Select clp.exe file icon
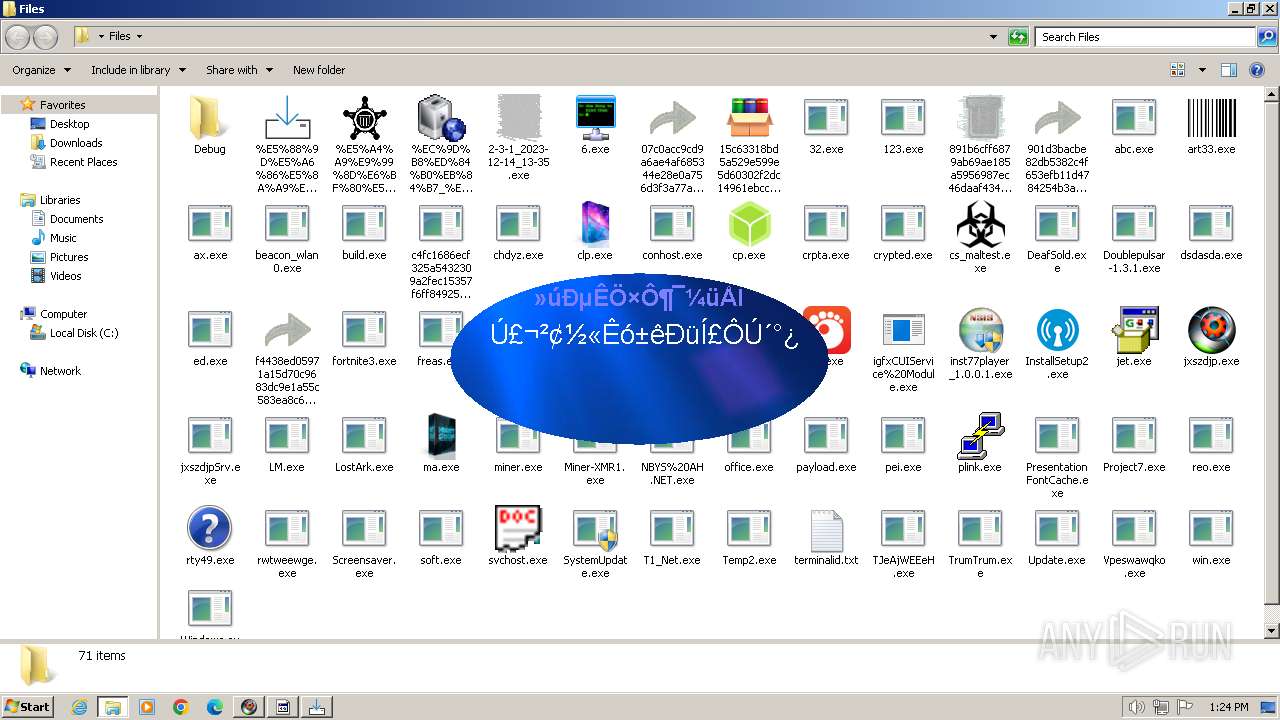 (x=595, y=224)
